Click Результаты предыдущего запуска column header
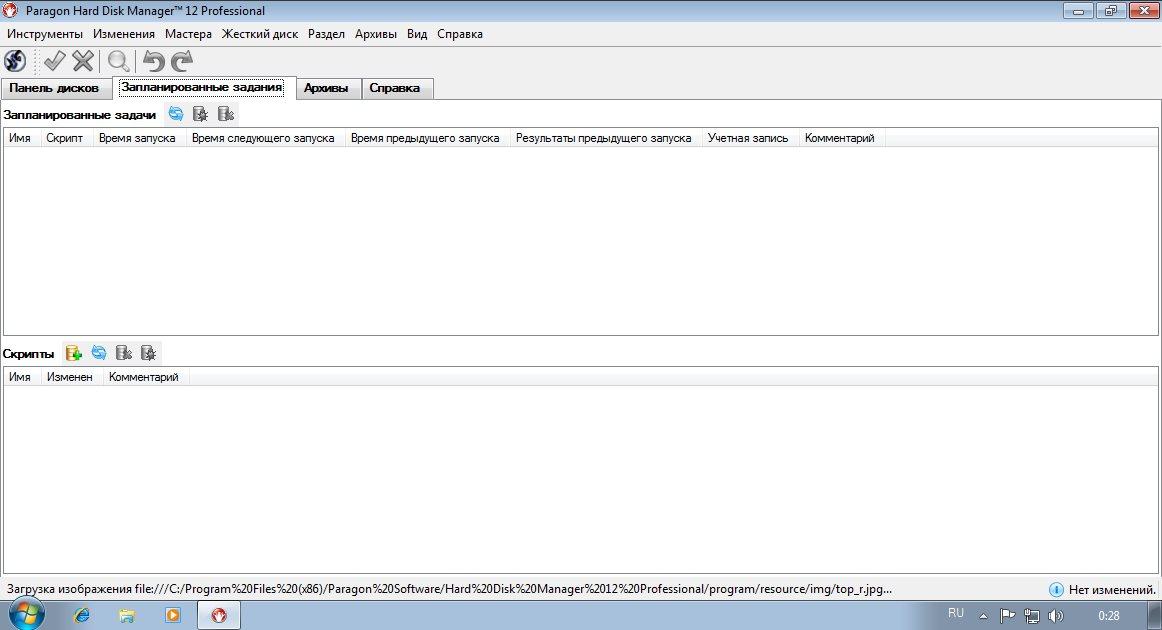 (x=604, y=138)
